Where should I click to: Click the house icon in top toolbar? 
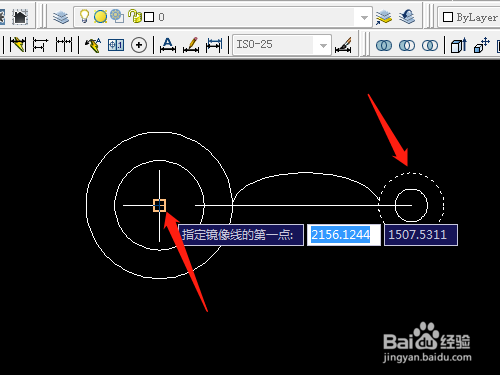[20, 17]
